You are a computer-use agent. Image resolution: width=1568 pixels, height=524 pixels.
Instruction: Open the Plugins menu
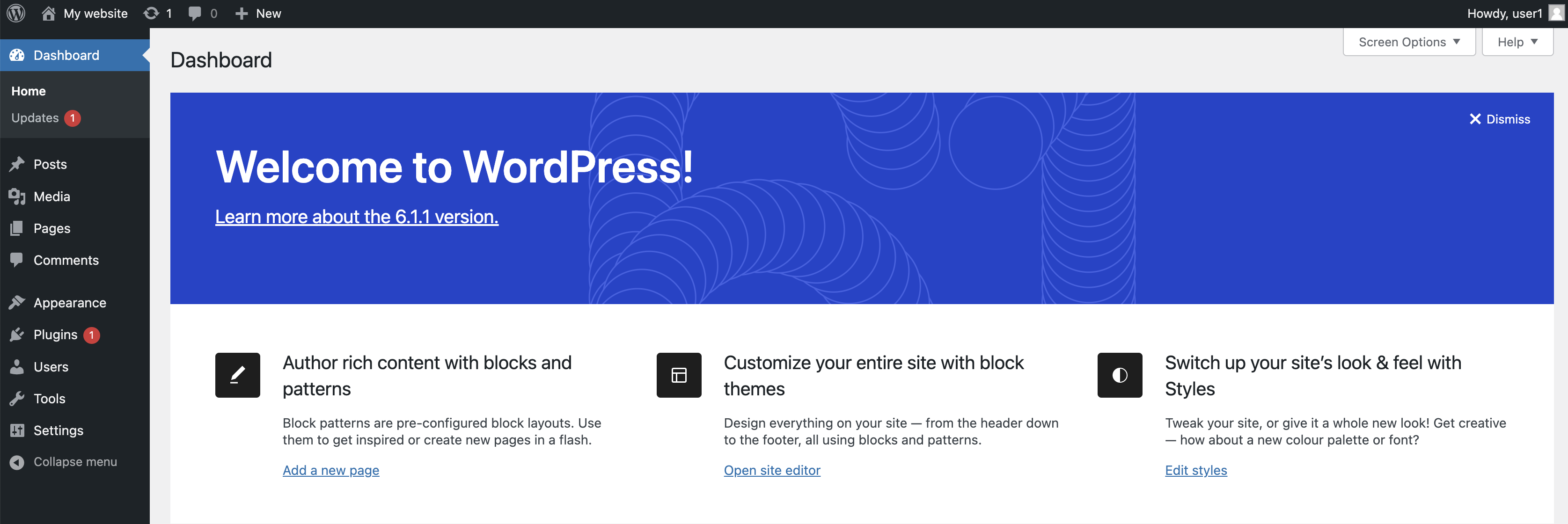(55, 335)
